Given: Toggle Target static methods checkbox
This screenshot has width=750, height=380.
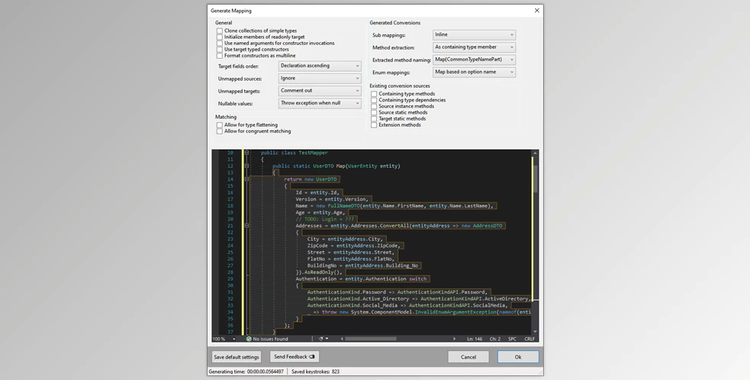Looking at the screenshot, I should pos(374,119).
